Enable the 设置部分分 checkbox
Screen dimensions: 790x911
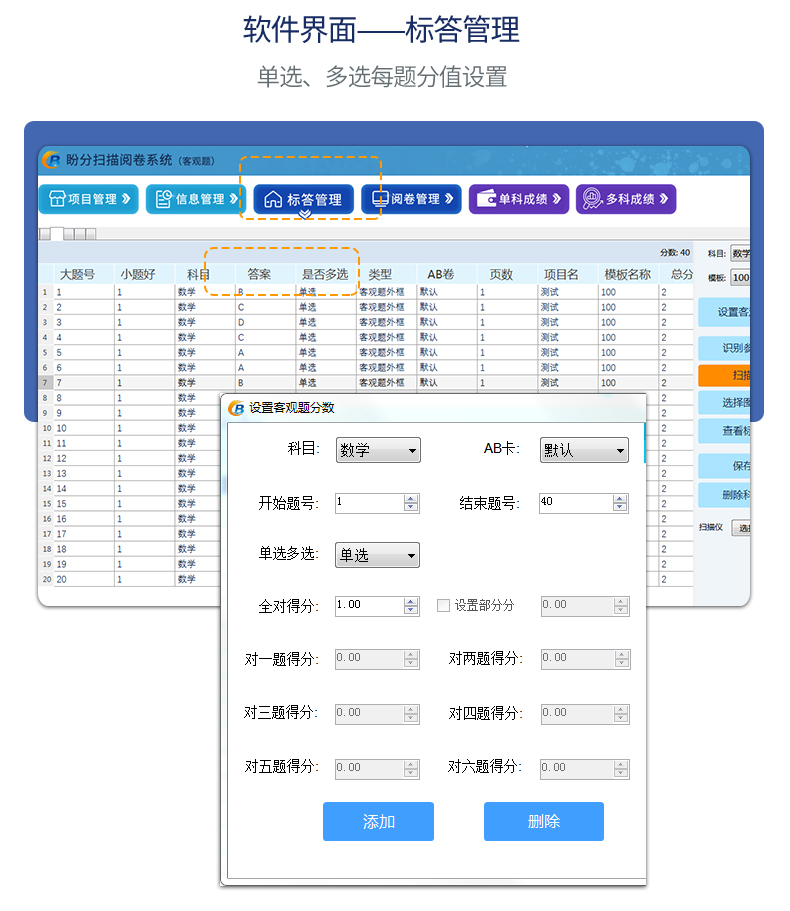(443, 605)
